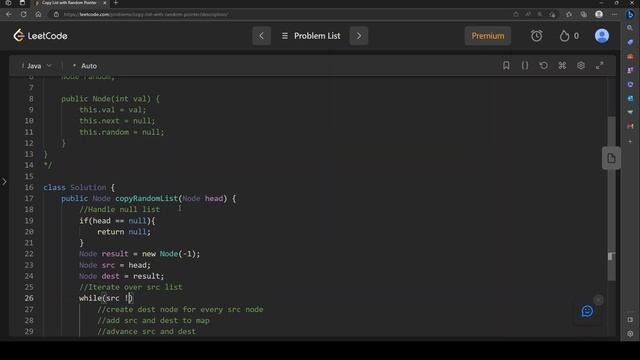Click the 'Node src = head;' line

[115, 265]
